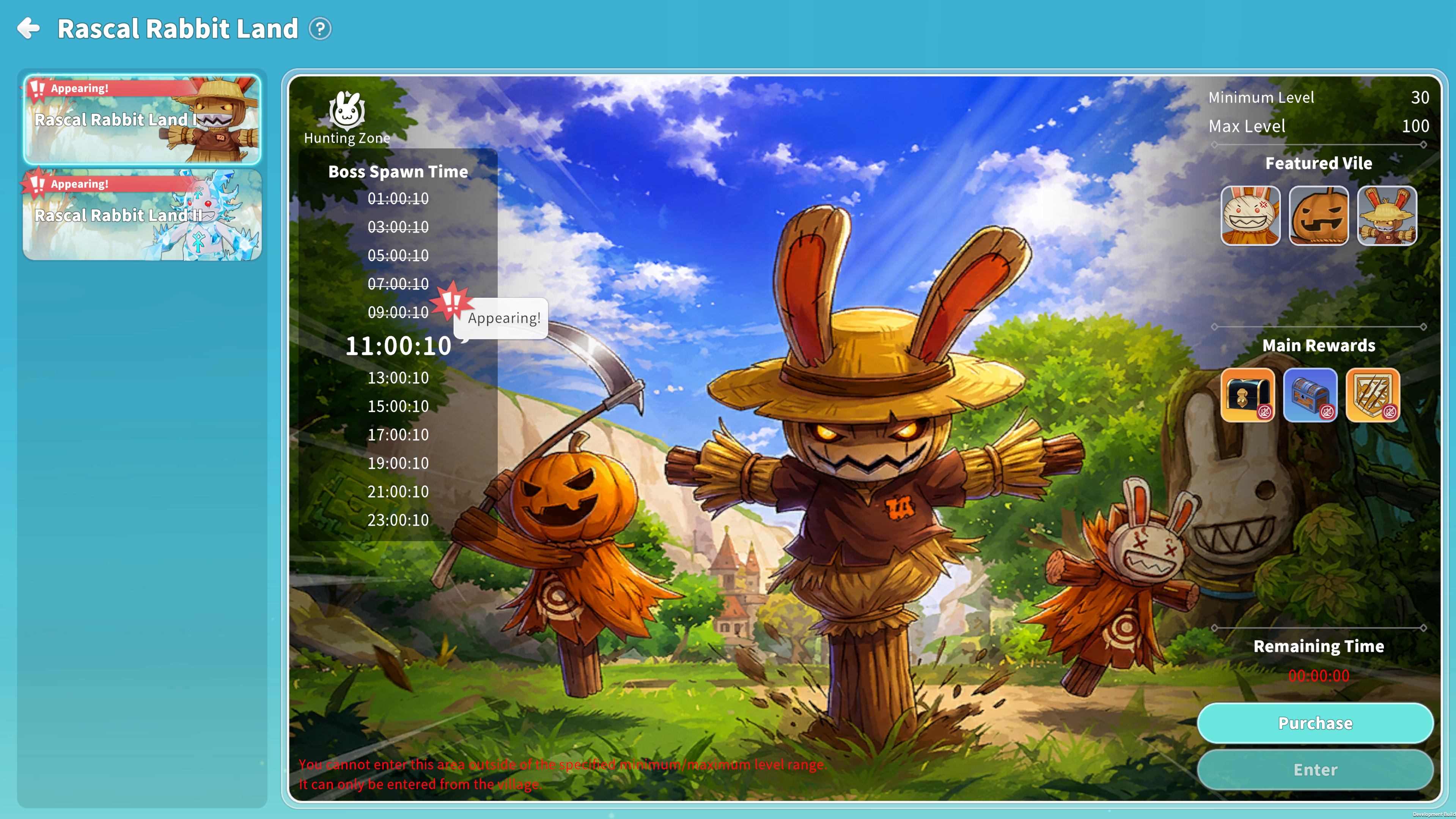The height and width of the screenshot is (819, 1456).
Task: Click the Purchase button
Action: point(1315,723)
